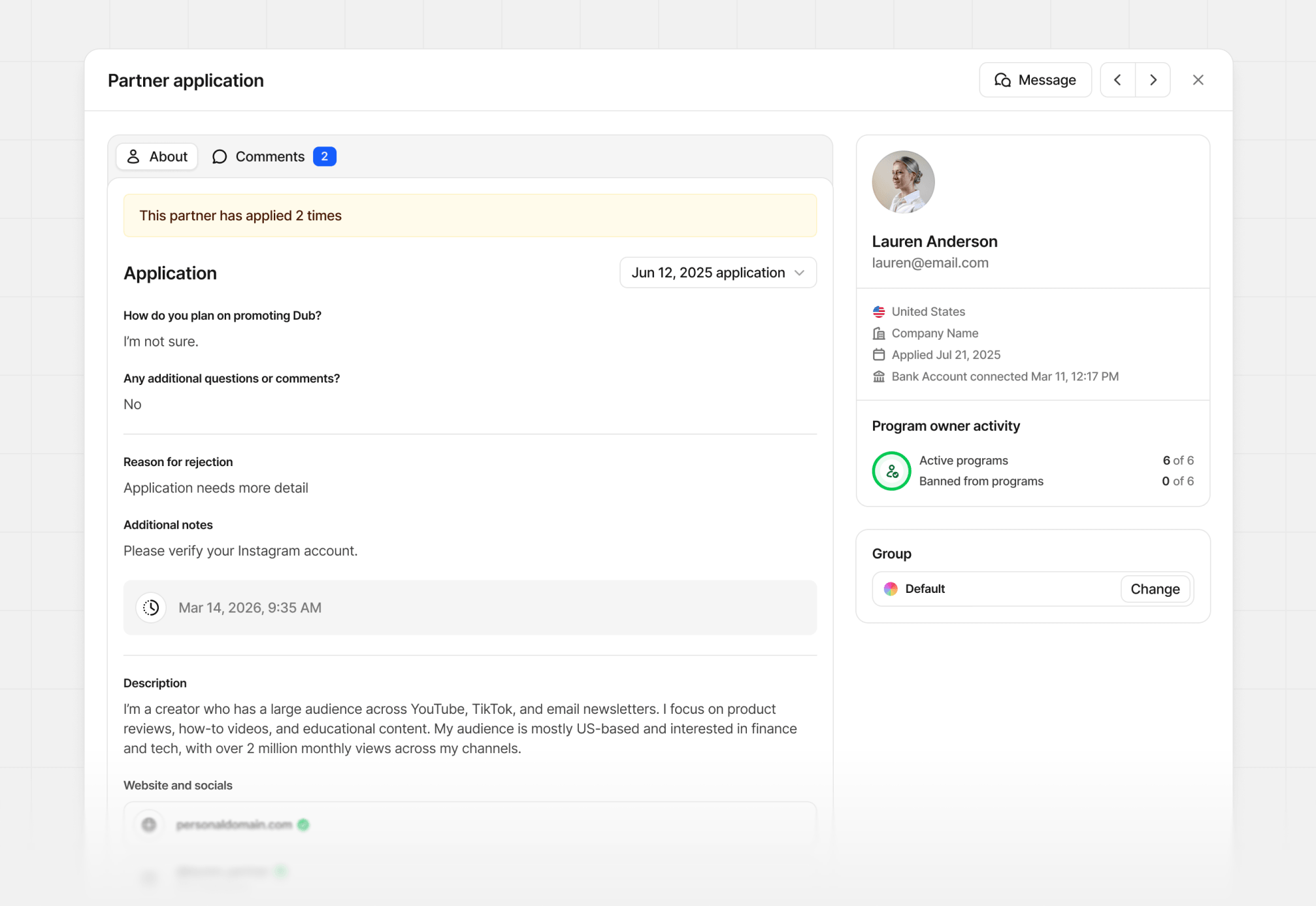Close the Partner application panel

point(1198,80)
